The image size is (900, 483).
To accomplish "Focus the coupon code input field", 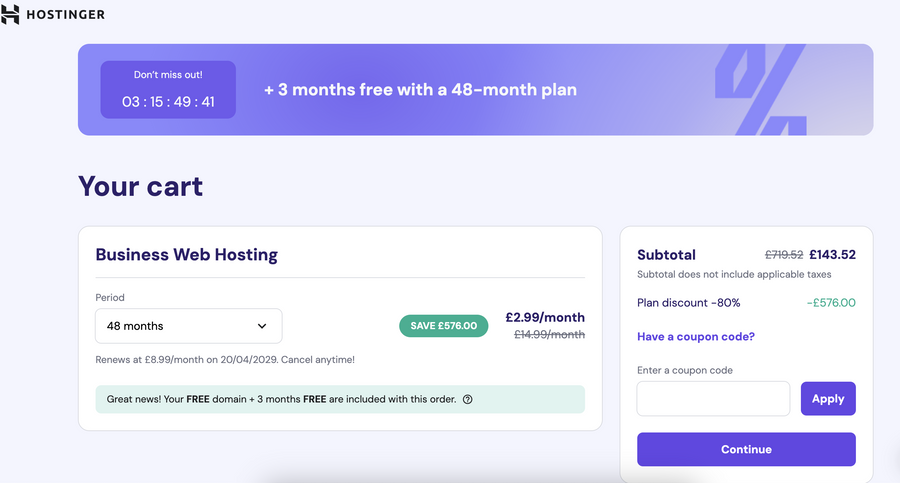I will [713, 398].
